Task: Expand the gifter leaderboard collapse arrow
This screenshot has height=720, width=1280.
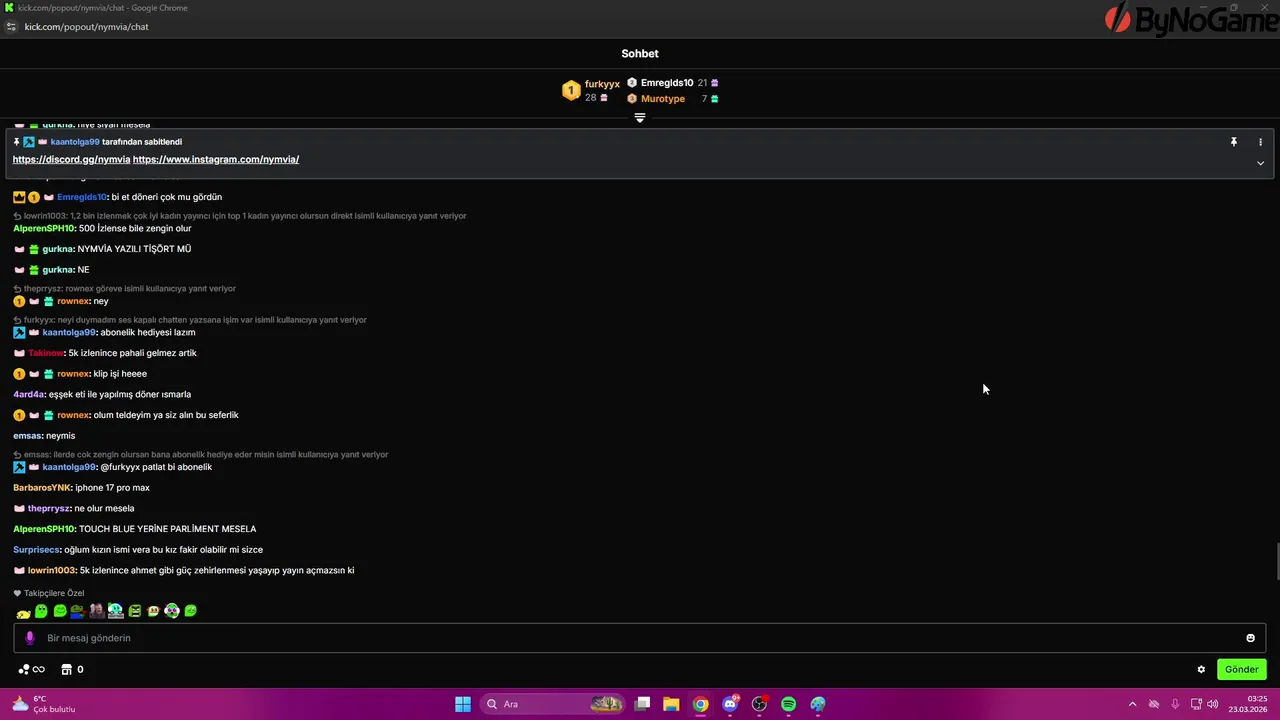Action: (x=640, y=117)
